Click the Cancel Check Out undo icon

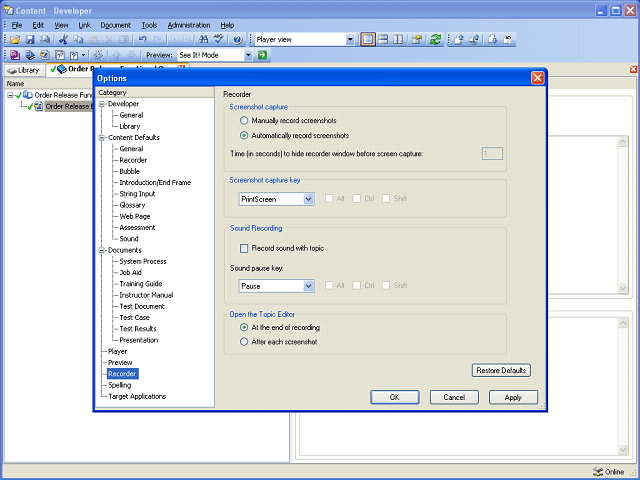coord(508,40)
